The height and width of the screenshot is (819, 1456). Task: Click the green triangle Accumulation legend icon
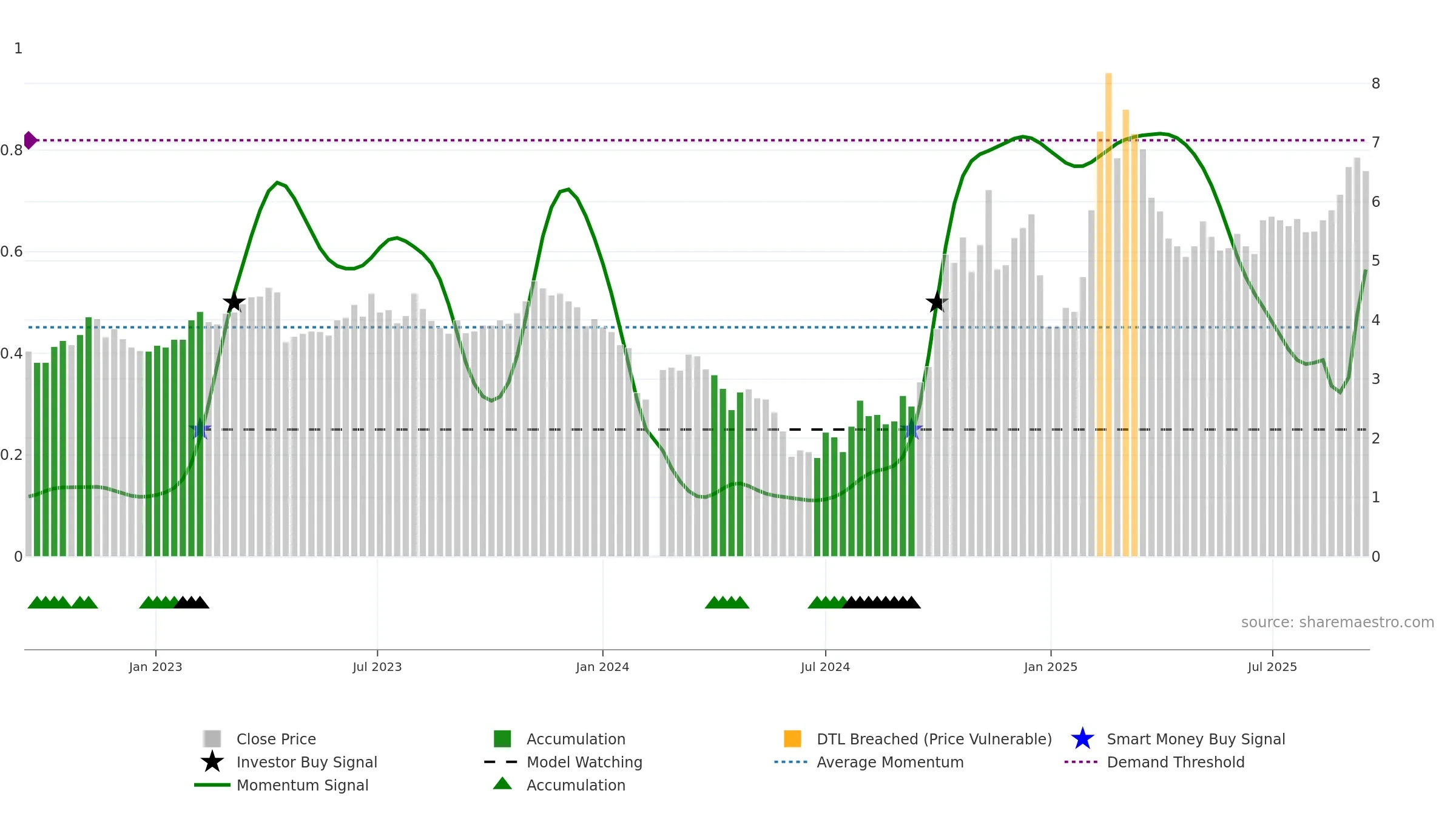pyautogui.click(x=502, y=783)
